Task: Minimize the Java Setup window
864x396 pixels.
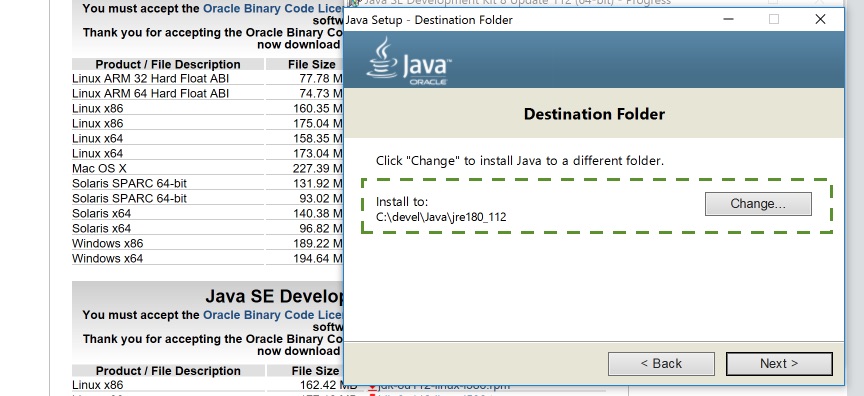Action: coord(728,19)
